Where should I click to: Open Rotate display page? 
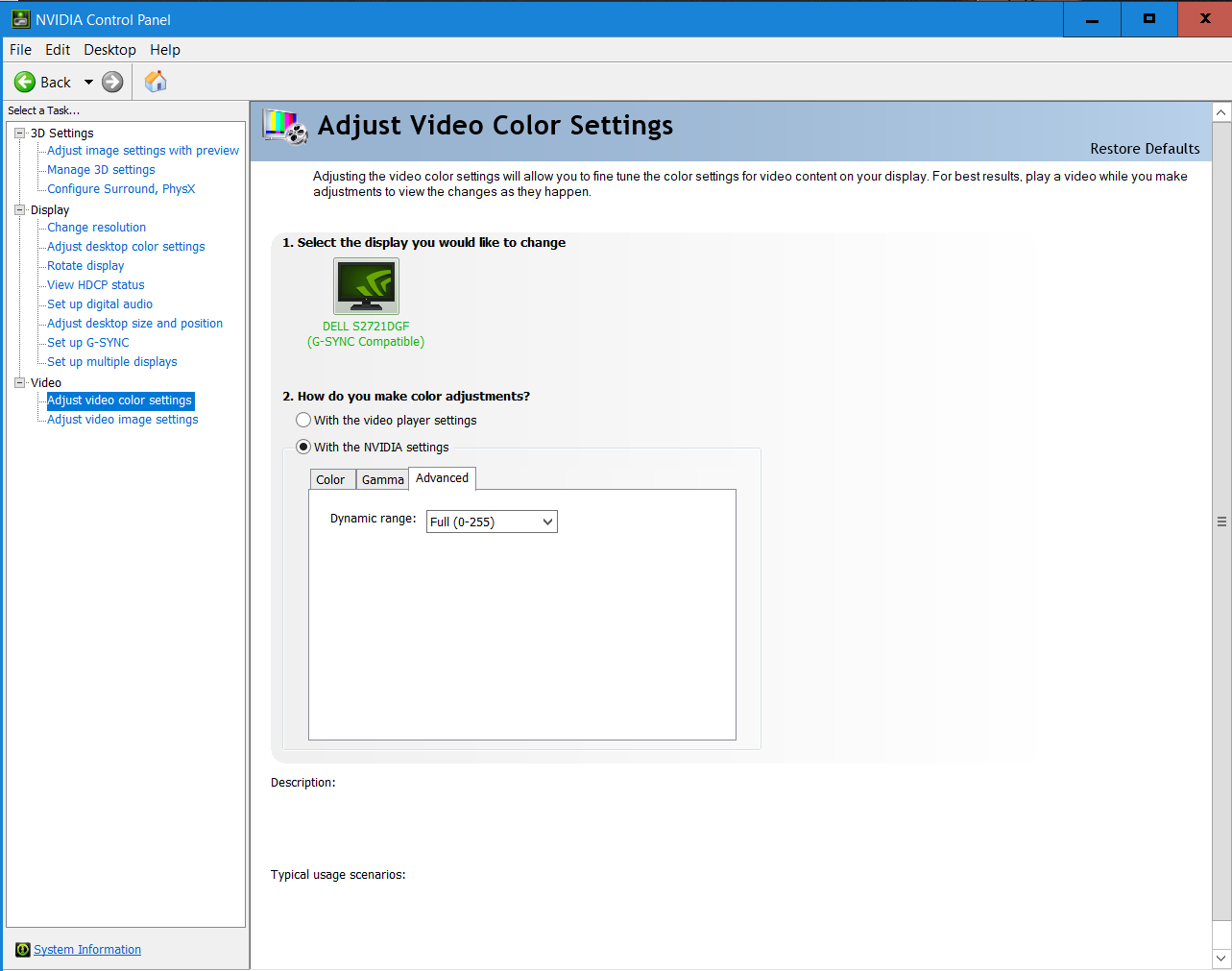coord(85,266)
